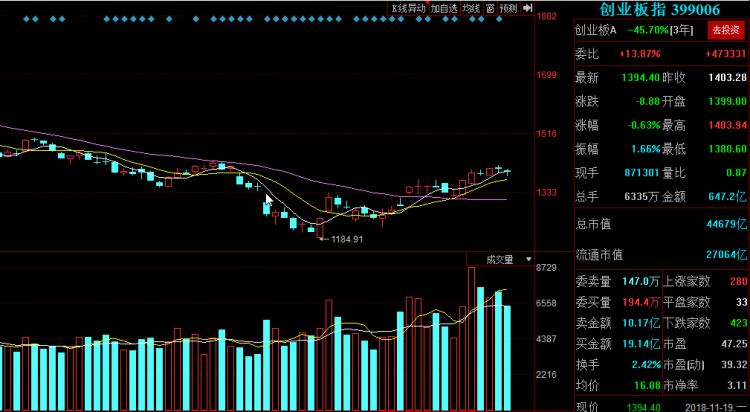Click 加自选 to add to watchlist
The width and height of the screenshot is (750, 412).
pyautogui.click(x=443, y=8)
